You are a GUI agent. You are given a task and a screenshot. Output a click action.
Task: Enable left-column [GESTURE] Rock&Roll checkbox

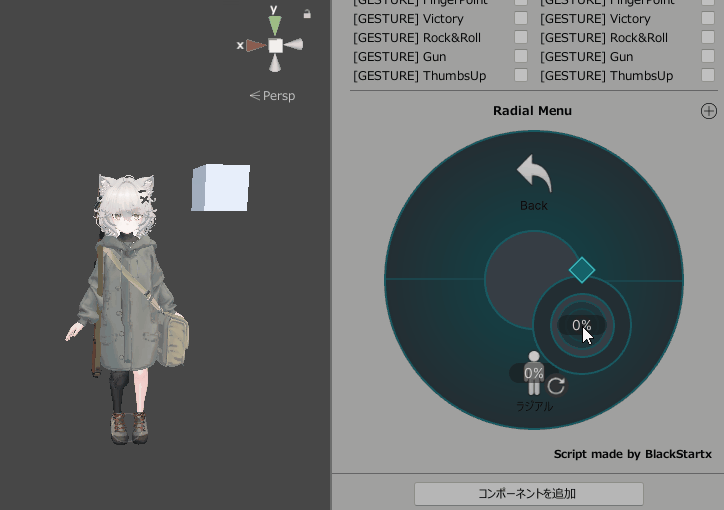tap(521, 37)
